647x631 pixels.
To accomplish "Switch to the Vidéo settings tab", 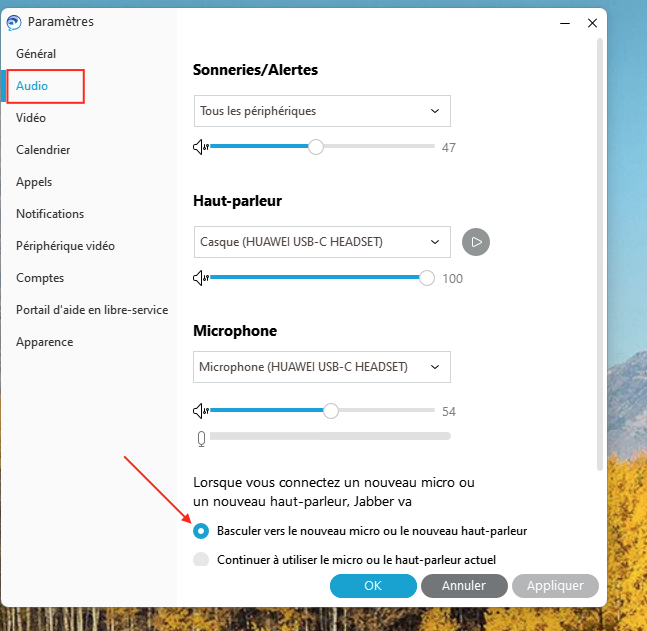I will [x=31, y=118].
